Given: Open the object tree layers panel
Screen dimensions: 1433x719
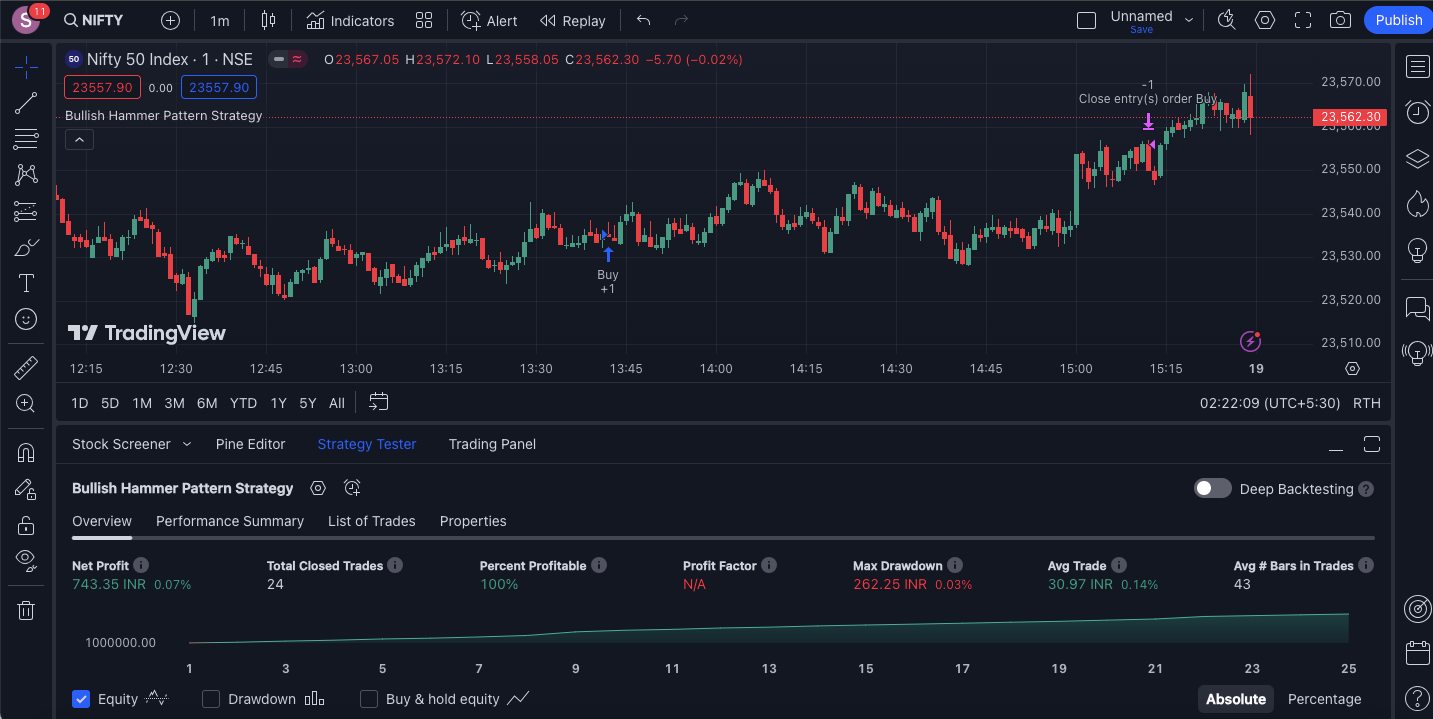Looking at the screenshot, I should click(x=1417, y=158).
